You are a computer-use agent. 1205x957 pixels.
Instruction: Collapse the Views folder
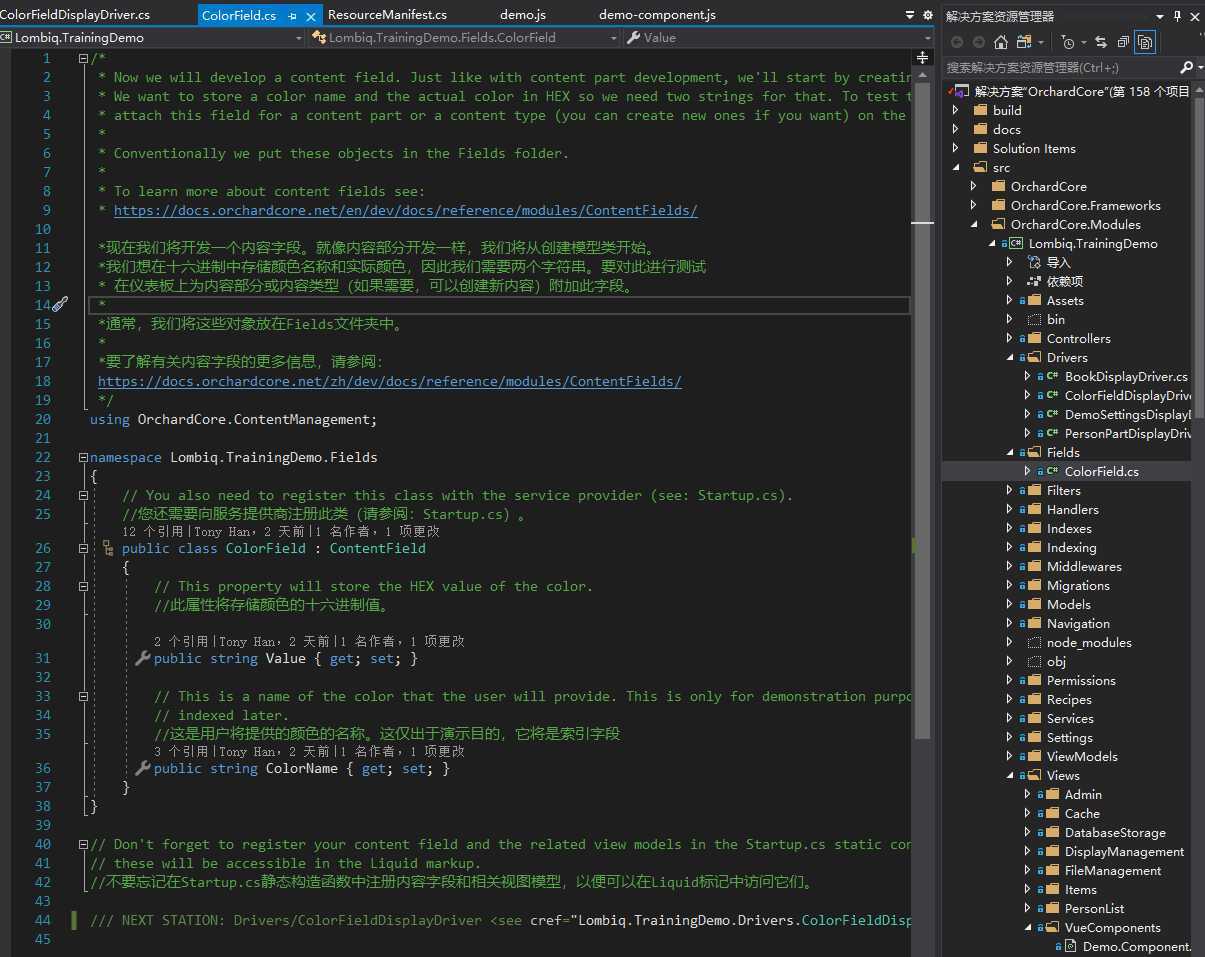tap(1009, 775)
